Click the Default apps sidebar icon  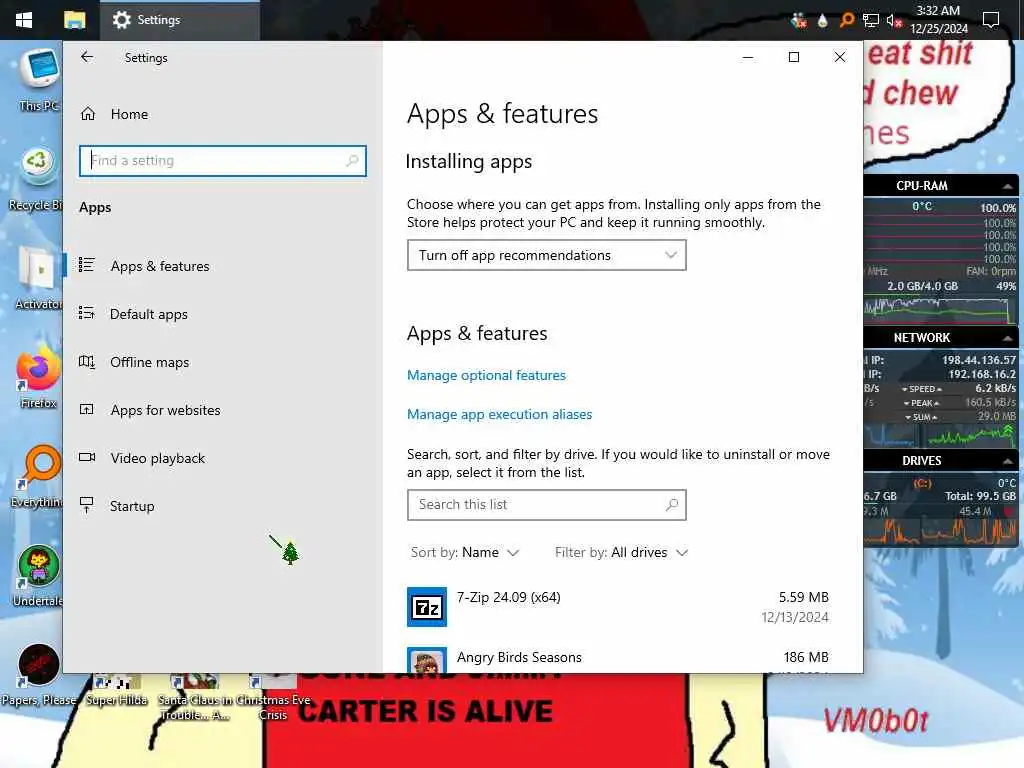pyautogui.click(x=86, y=313)
